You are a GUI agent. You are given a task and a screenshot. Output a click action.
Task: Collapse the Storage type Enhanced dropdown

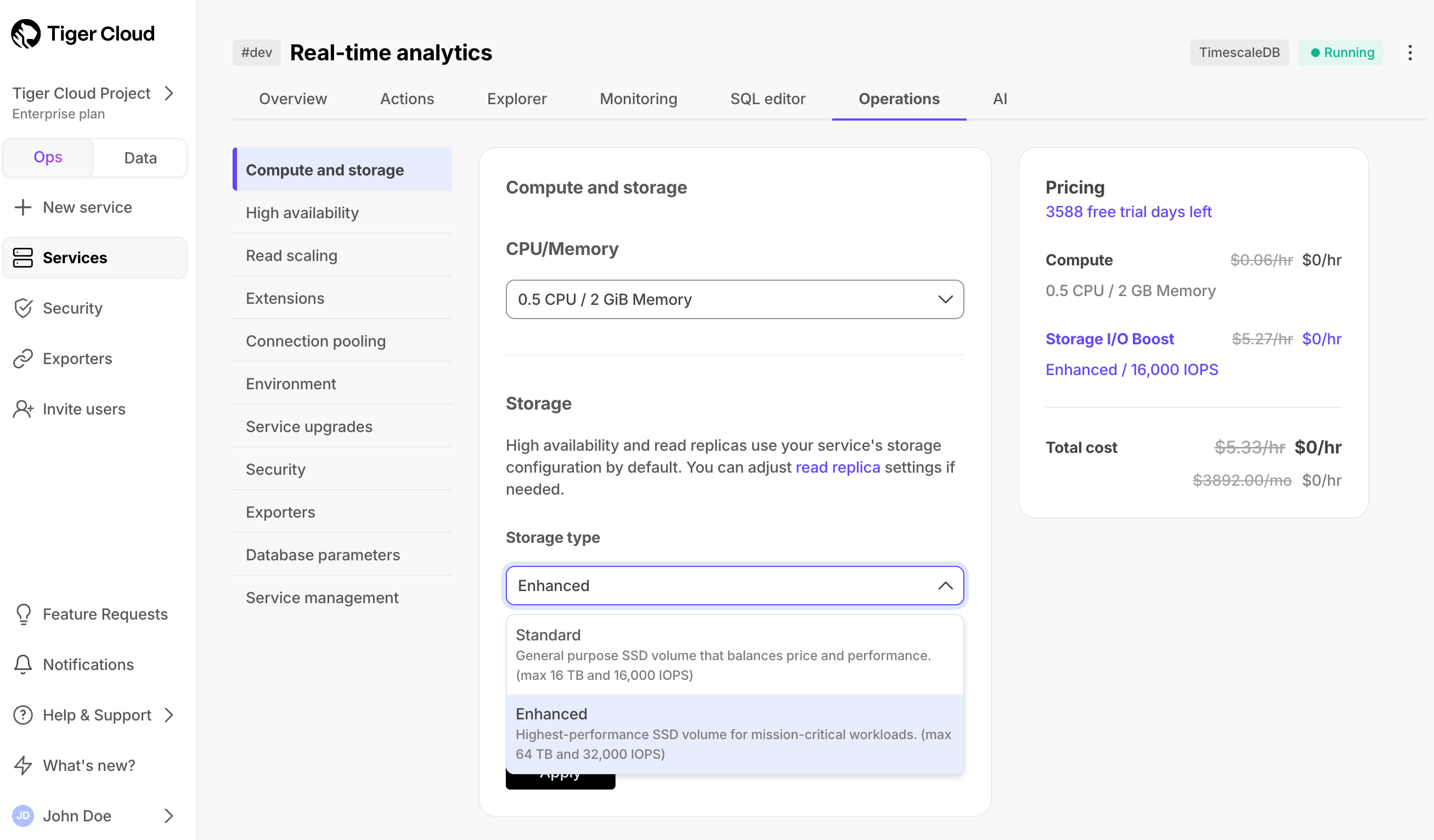click(x=735, y=585)
